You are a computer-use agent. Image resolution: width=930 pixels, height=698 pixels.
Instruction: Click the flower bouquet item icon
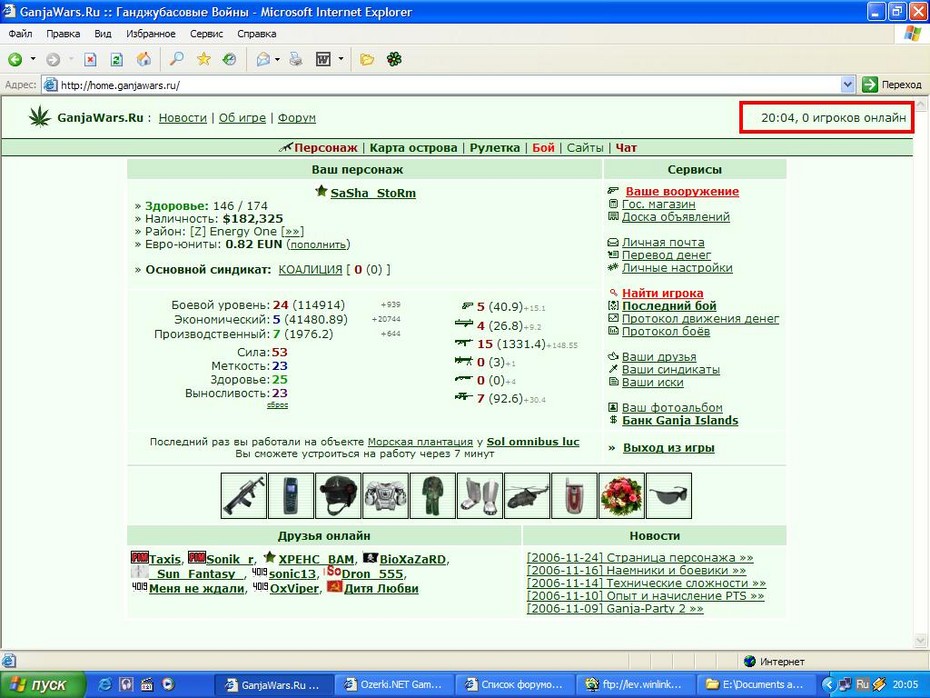622,496
